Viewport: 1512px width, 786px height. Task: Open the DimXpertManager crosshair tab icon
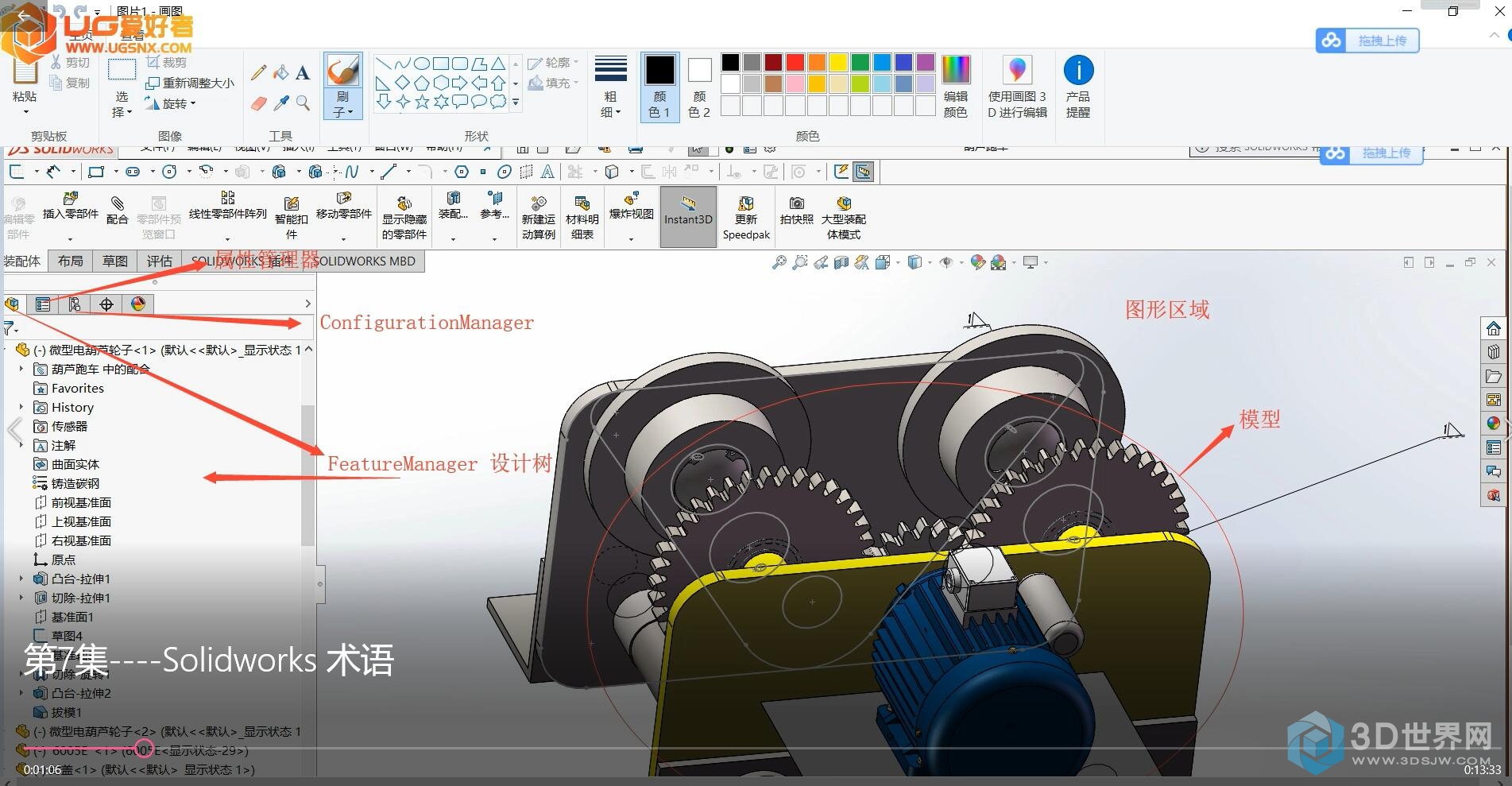point(106,304)
